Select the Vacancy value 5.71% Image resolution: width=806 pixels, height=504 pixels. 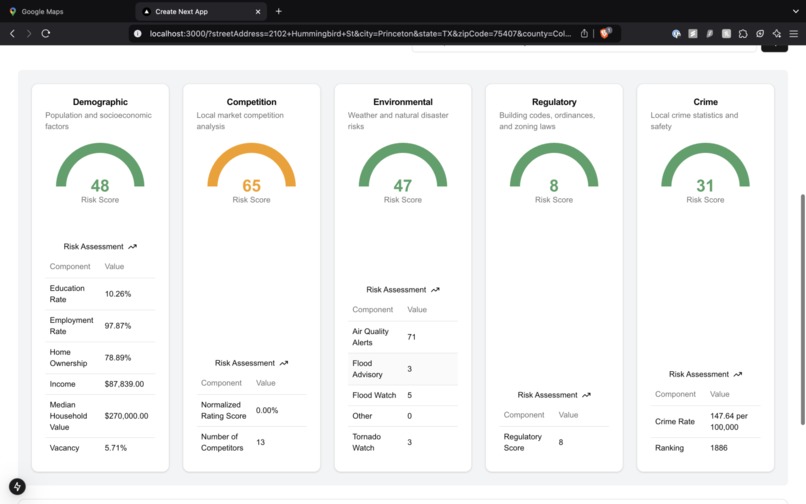[116, 448]
